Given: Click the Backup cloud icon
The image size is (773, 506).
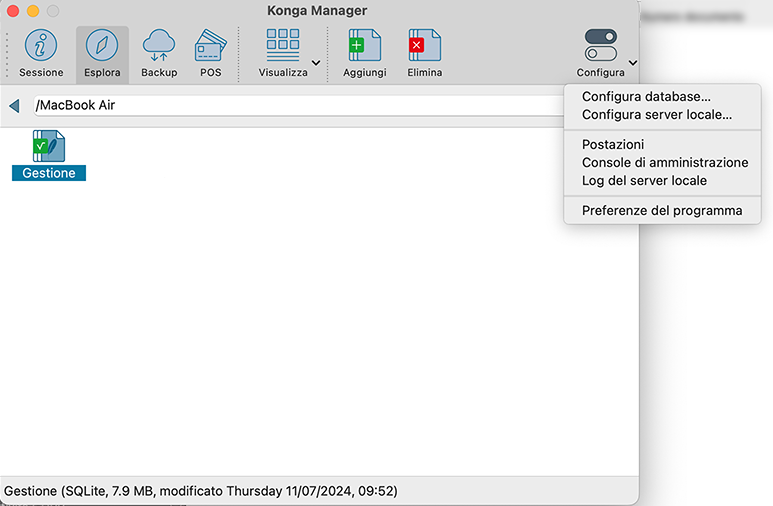Looking at the screenshot, I should 159,46.
